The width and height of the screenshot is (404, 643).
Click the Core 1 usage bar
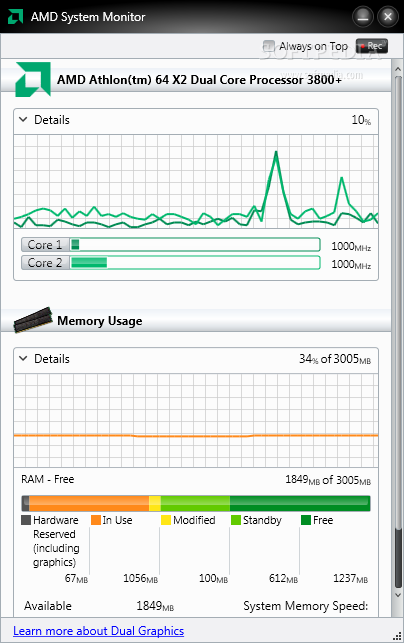click(x=195, y=245)
